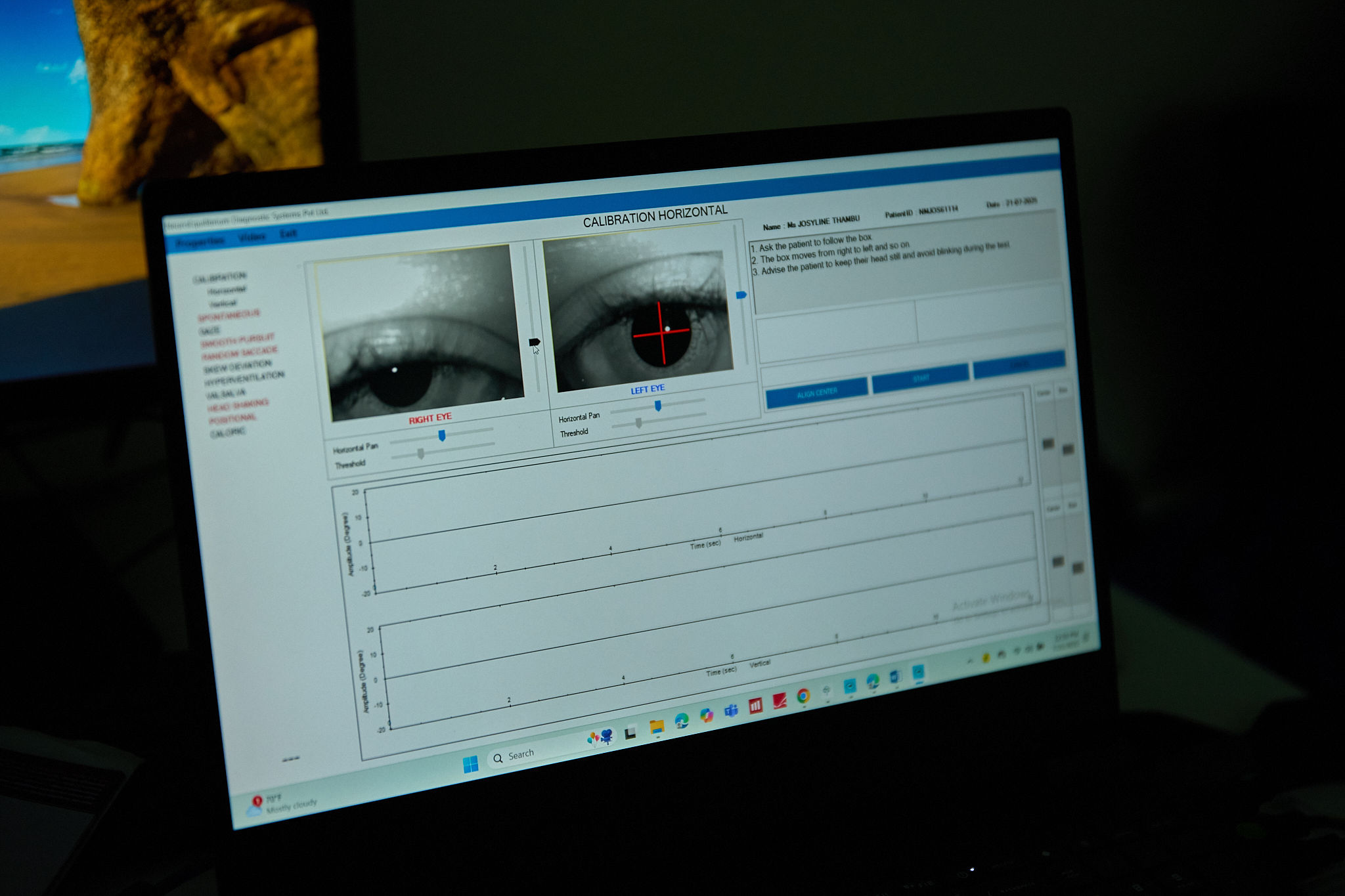Click the left eye Threshold slider handle
This screenshot has width=1345, height=896.
[x=638, y=423]
